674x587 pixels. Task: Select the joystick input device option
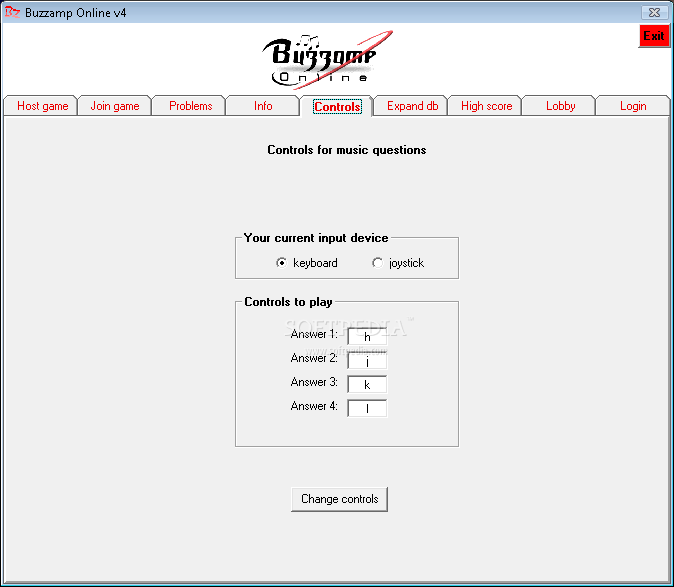click(398, 263)
